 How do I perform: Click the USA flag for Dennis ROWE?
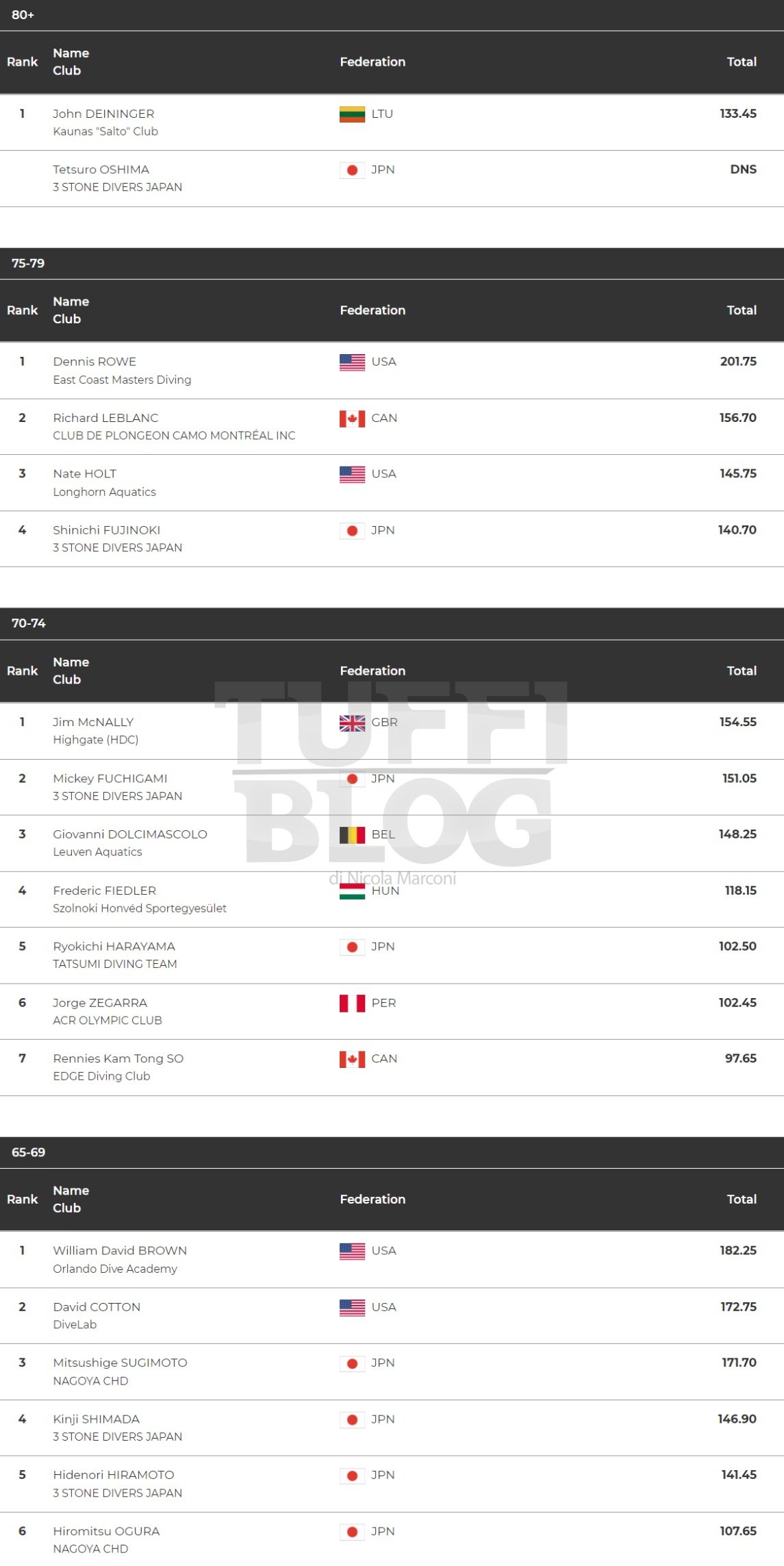point(352,362)
